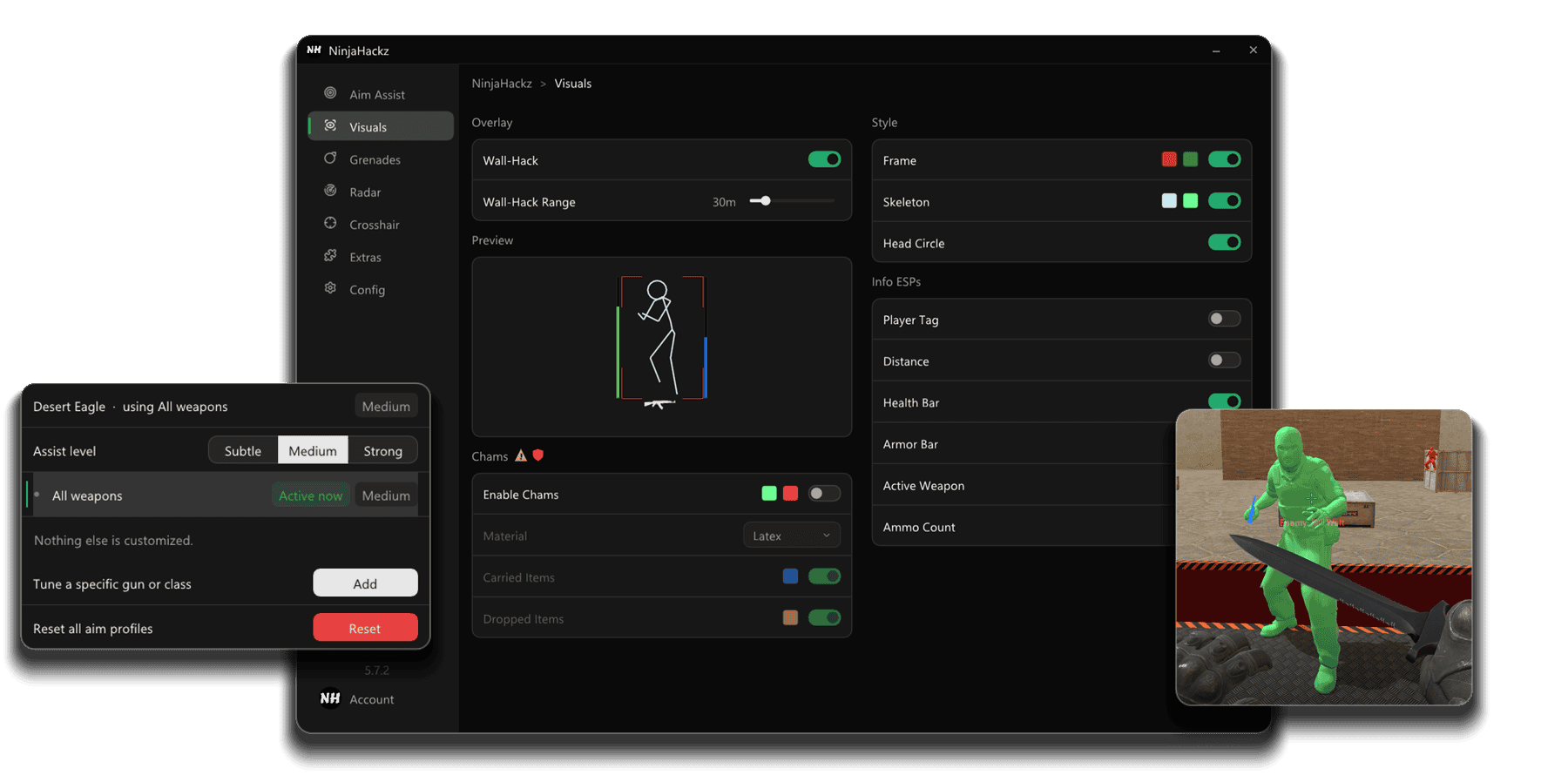Viewport: 1568px width, 775px height.
Task: Click the Extras puzzle icon
Action: (330, 256)
